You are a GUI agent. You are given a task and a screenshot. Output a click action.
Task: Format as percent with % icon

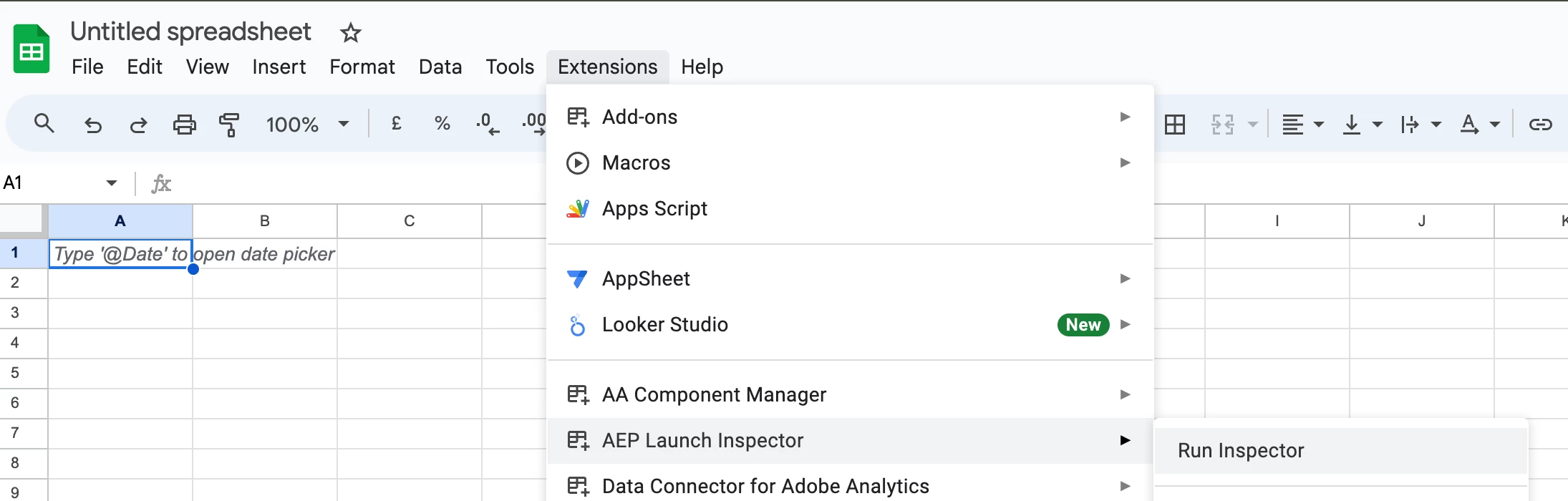[x=442, y=124]
